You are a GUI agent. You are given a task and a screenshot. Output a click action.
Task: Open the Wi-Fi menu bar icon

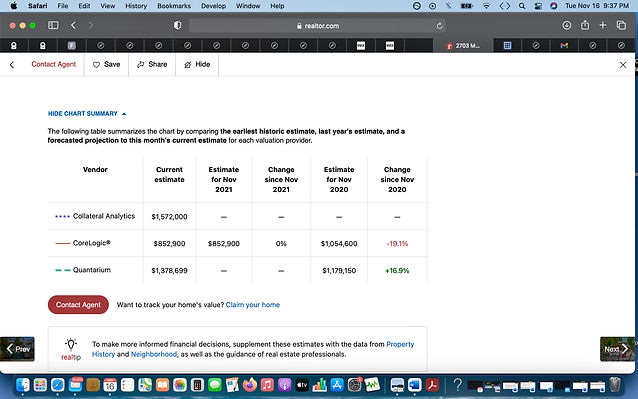point(486,6)
